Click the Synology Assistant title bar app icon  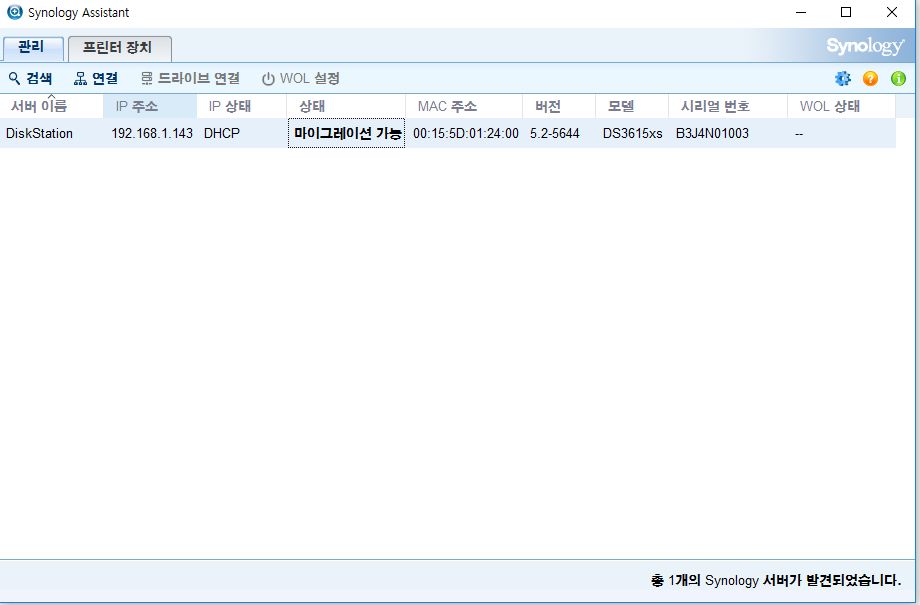tap(14, 12)
